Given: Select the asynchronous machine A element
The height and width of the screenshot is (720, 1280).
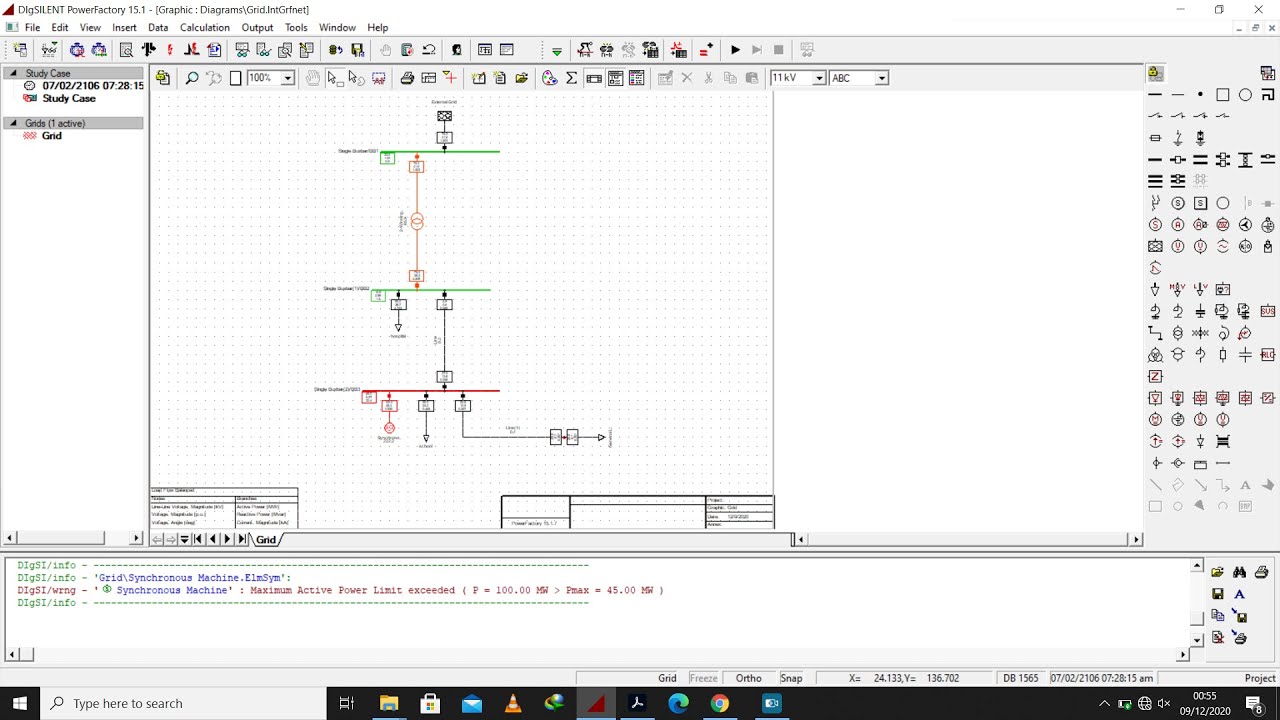Looking at the screenshot, I should 1178,225.
